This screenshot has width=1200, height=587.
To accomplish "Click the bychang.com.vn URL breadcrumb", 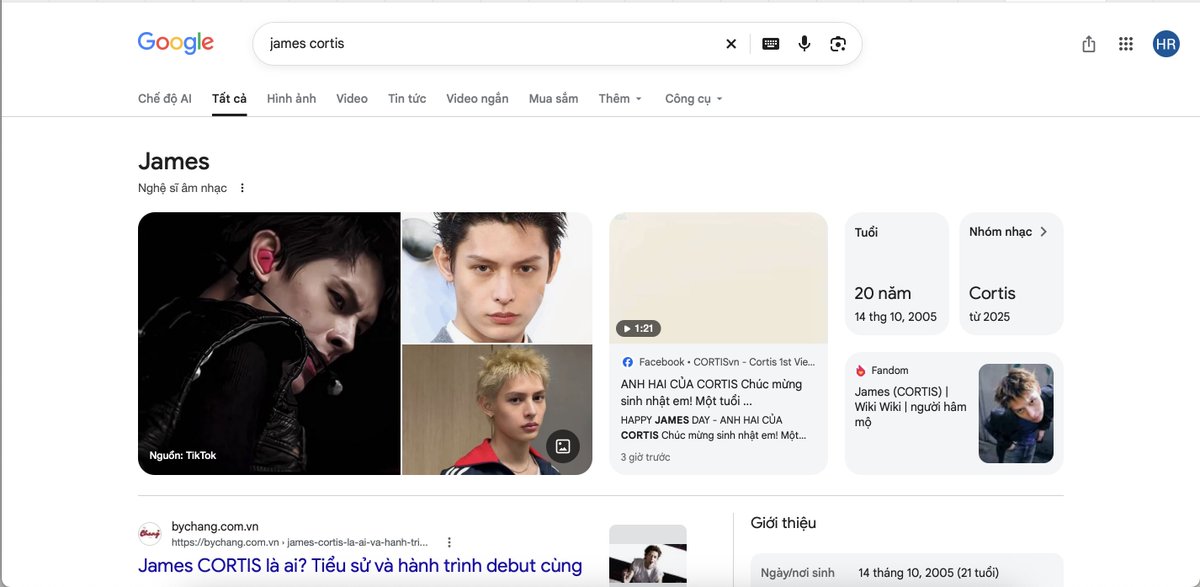I will click(301, 543).
